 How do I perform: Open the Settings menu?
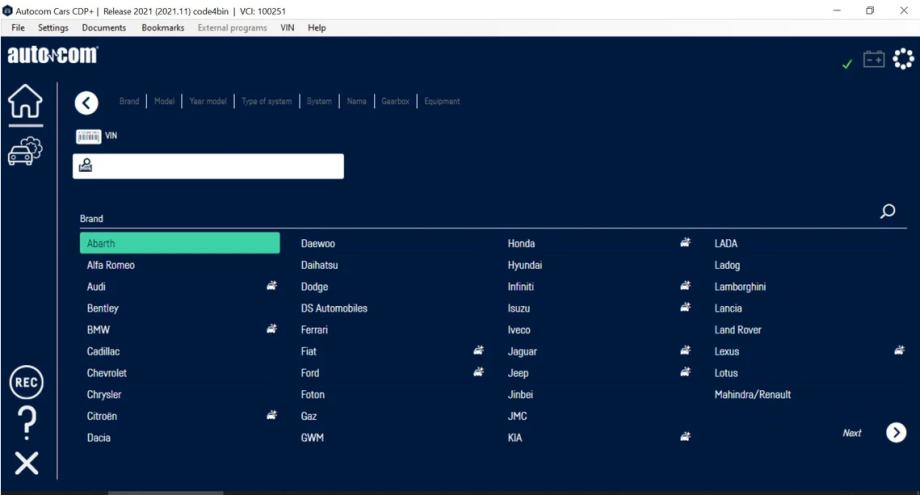click(x=53, y=28)
